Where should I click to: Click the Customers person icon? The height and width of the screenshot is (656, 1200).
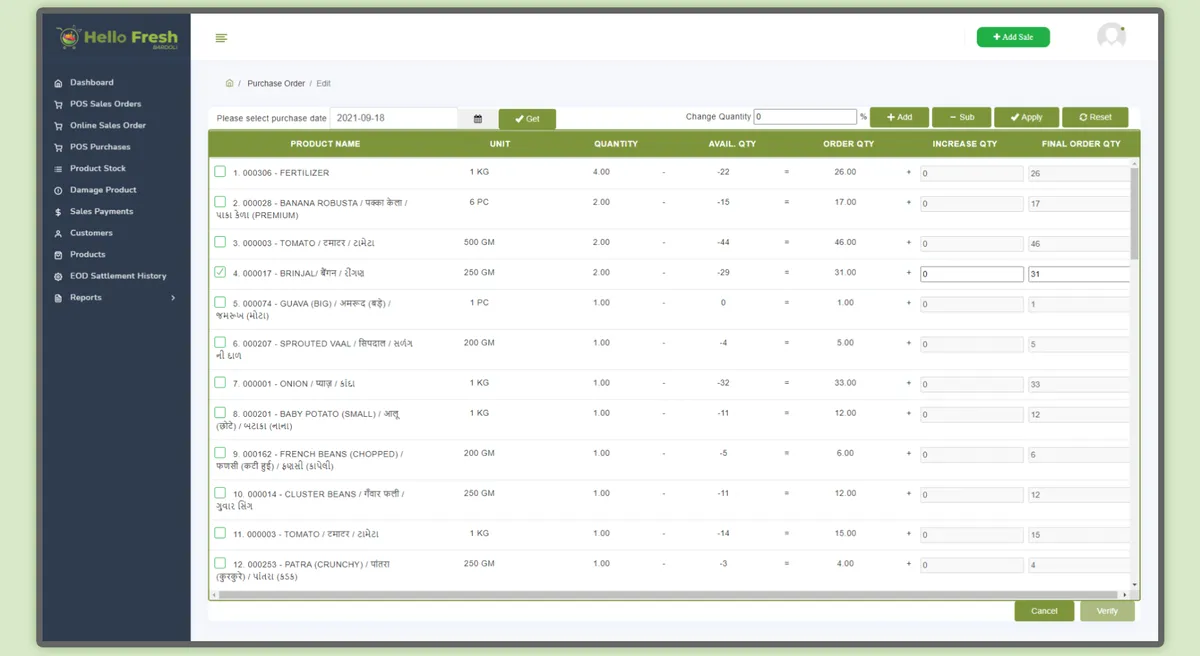[59, 233]
